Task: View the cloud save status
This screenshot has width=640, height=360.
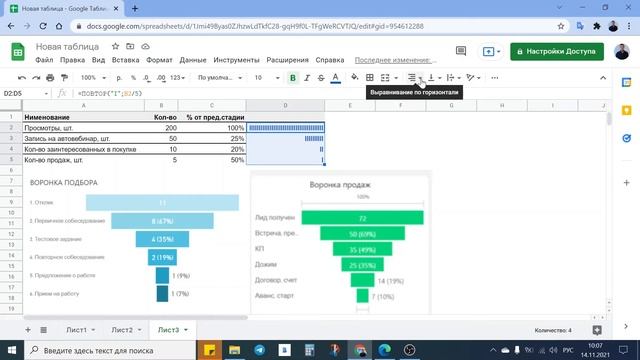Action: 145,47
